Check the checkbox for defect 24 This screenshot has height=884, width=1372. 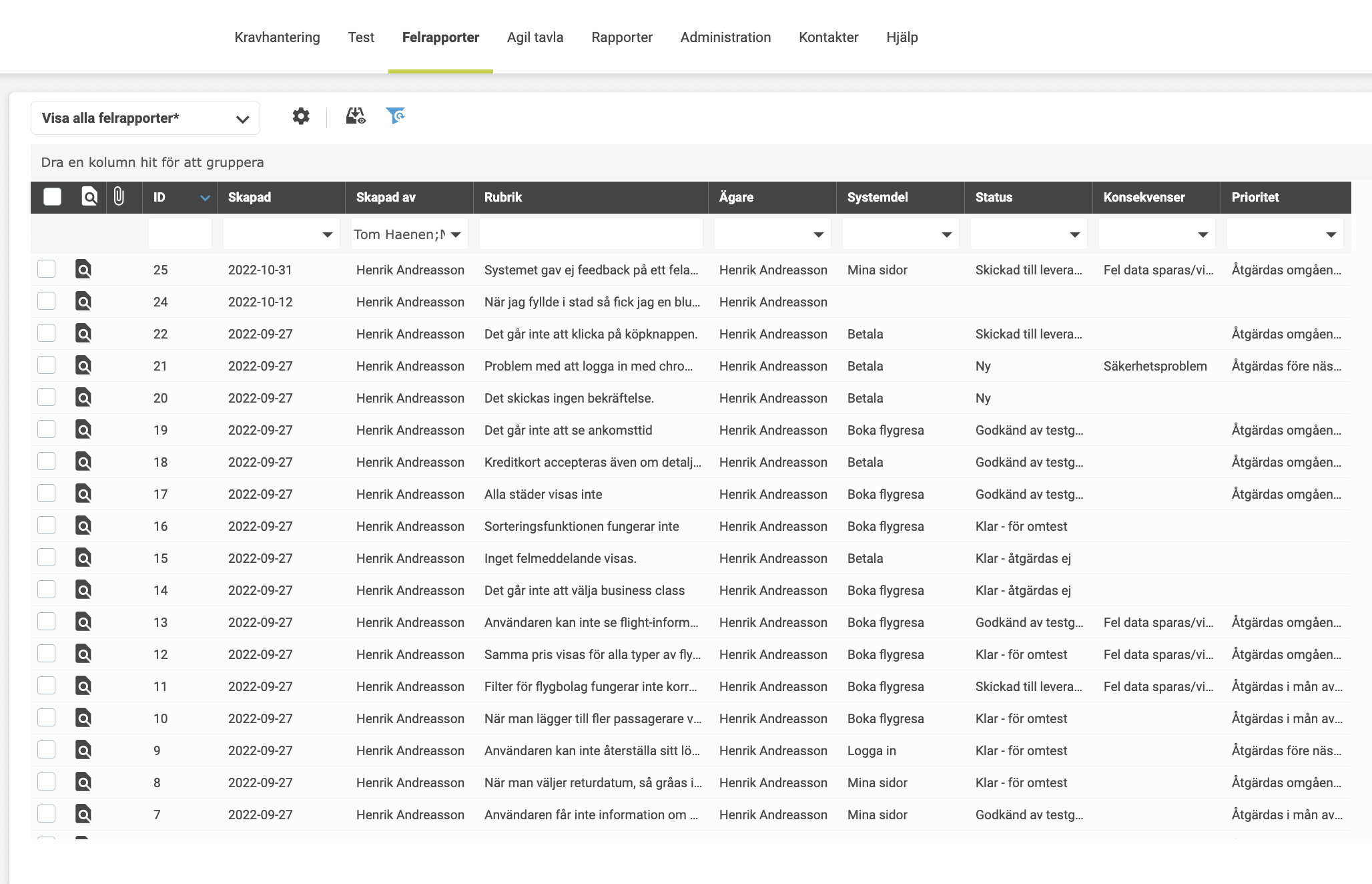47,302
